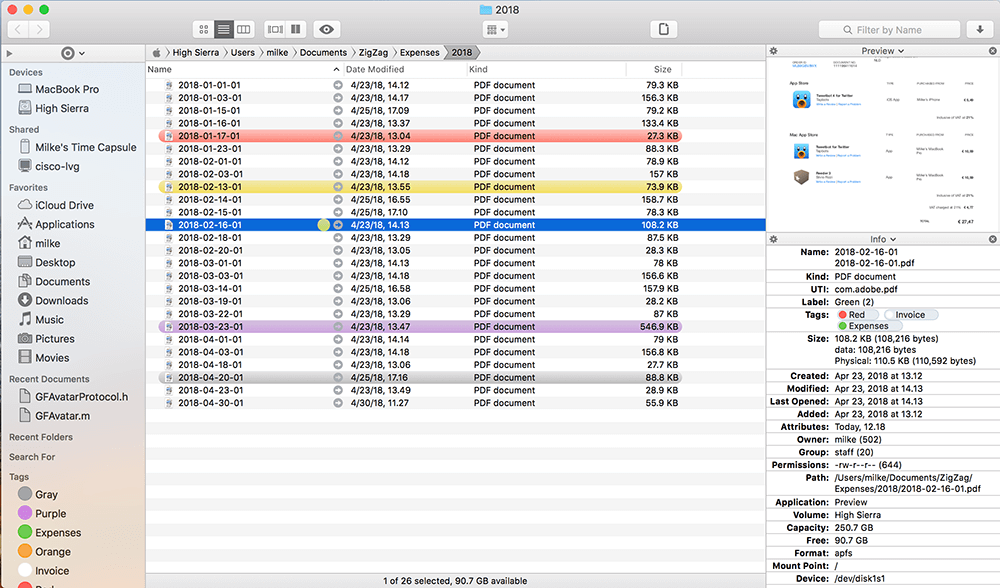The height and width of the screenshot is (588, 1000).
Task: Sort files by Size column header
Action: [x=662, y=70]
